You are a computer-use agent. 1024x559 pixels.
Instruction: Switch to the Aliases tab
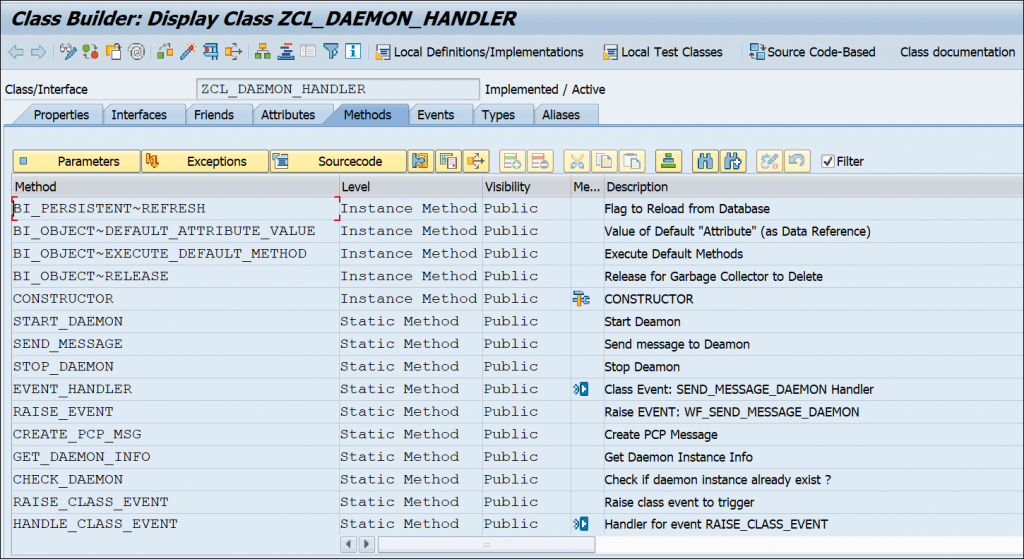(x=561, y=114)
